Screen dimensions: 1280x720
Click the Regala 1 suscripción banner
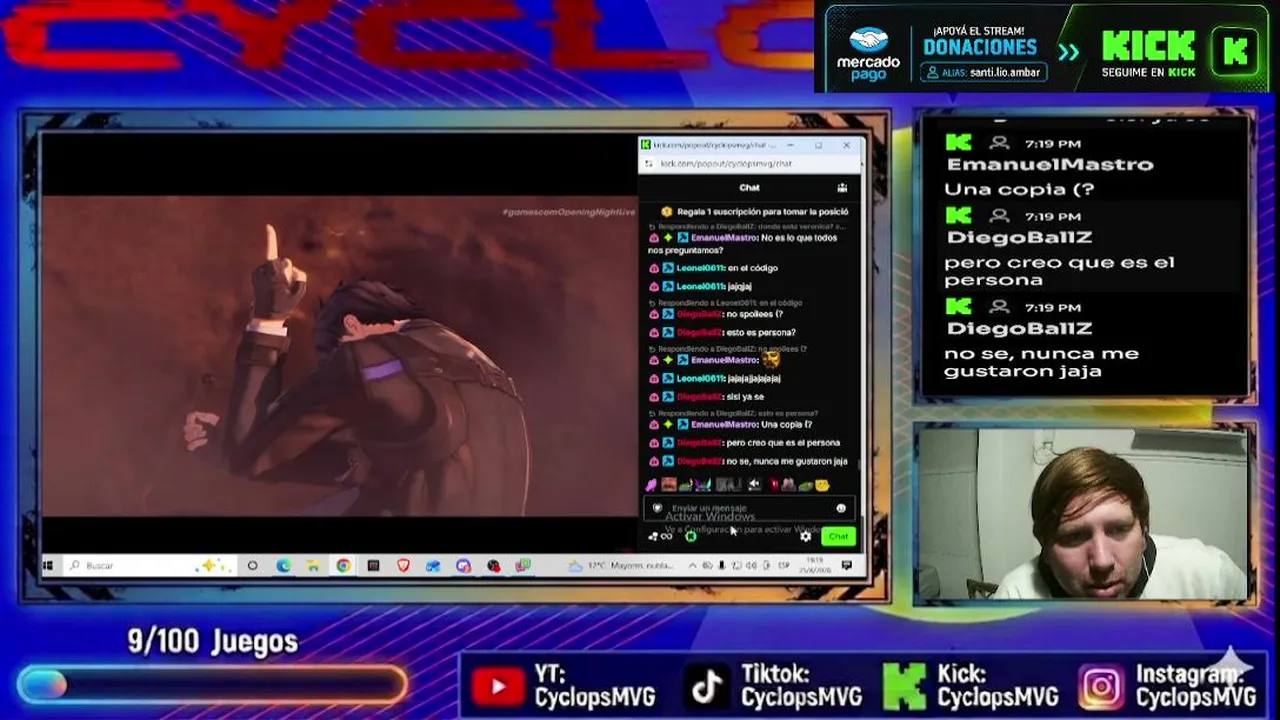(x=754, y=212)
